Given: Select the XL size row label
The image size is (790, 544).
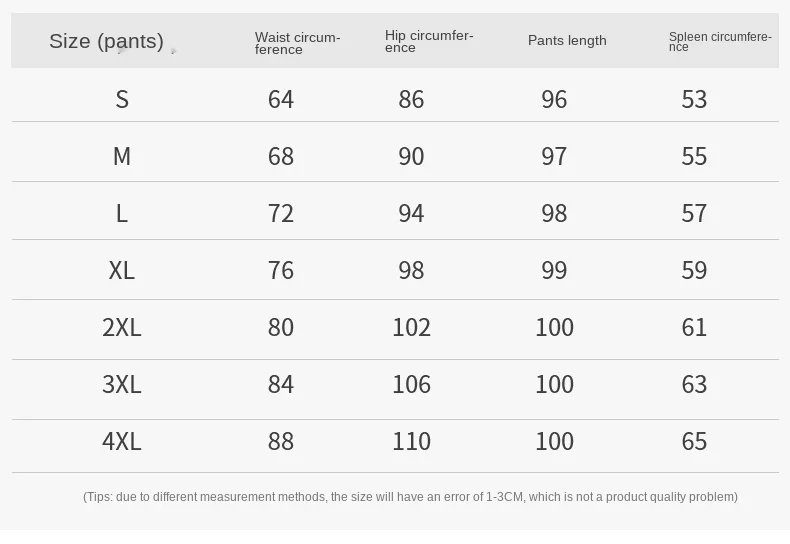Looking at the screenshot, I should [x=122, y=270].
